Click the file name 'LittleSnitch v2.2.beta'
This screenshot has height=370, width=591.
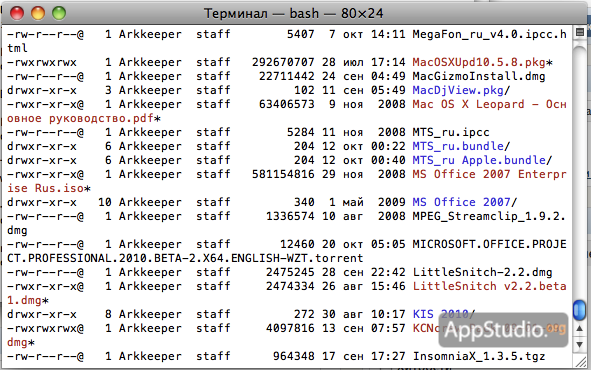pos(489,286)
